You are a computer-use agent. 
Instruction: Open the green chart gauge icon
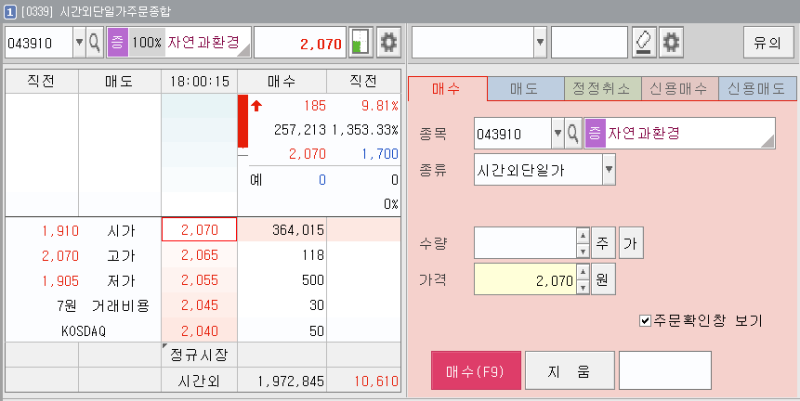[361, 42]
